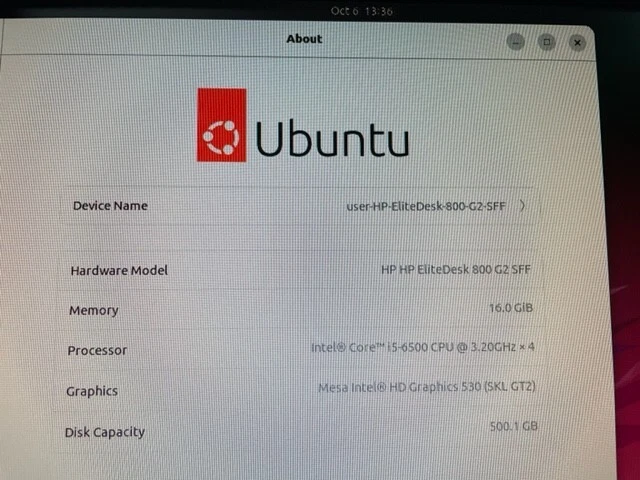
Task: Click the Ubuntu wordmark text
Action: [332, 138]
